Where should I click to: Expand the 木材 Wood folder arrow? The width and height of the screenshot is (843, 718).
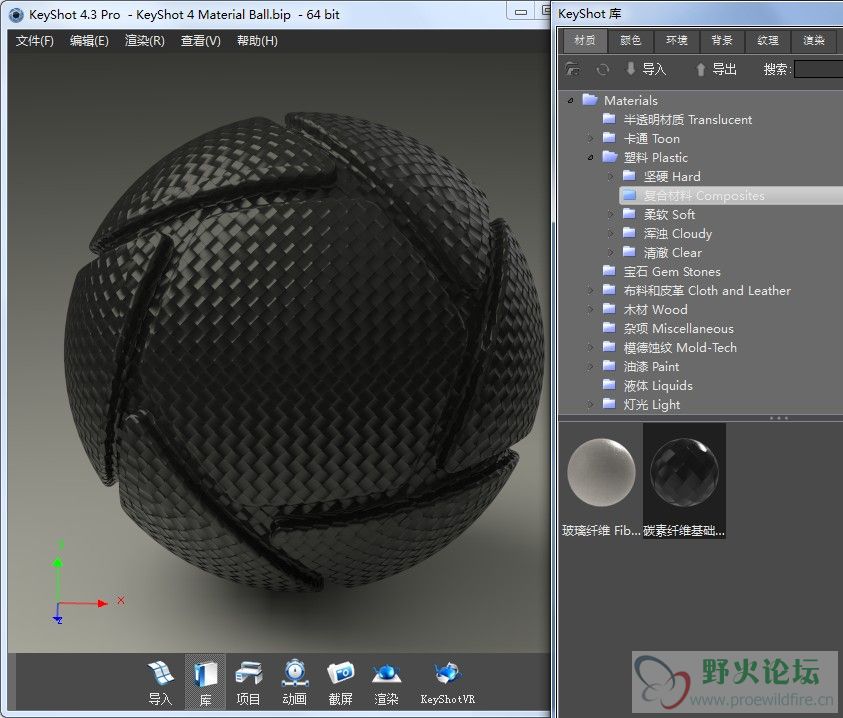[x=590, y=309]
